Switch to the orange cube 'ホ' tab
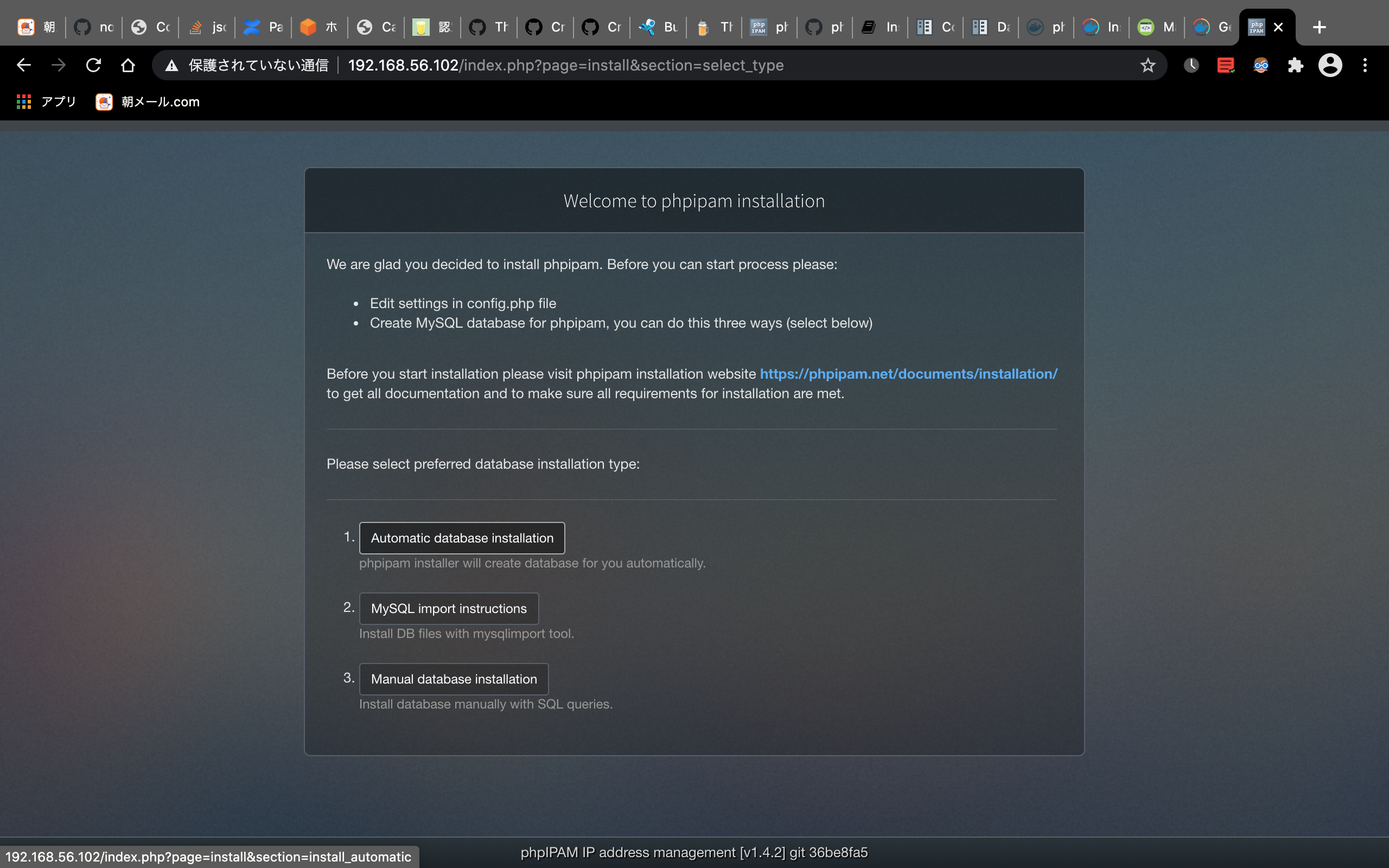The height and width of the screenshot is (868, 1389). [319, 27]
